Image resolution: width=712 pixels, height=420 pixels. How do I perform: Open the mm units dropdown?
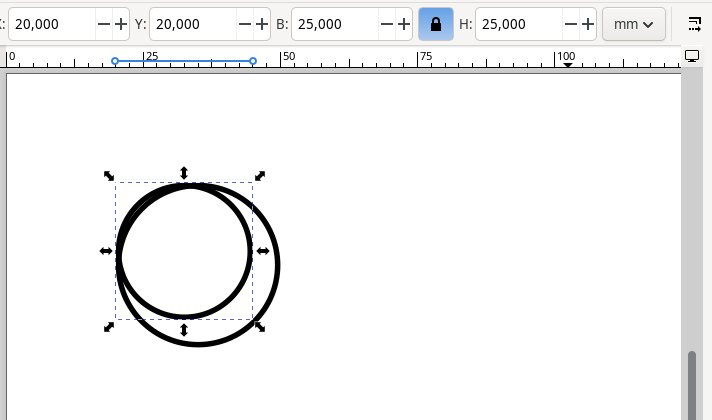coord(634,24)
